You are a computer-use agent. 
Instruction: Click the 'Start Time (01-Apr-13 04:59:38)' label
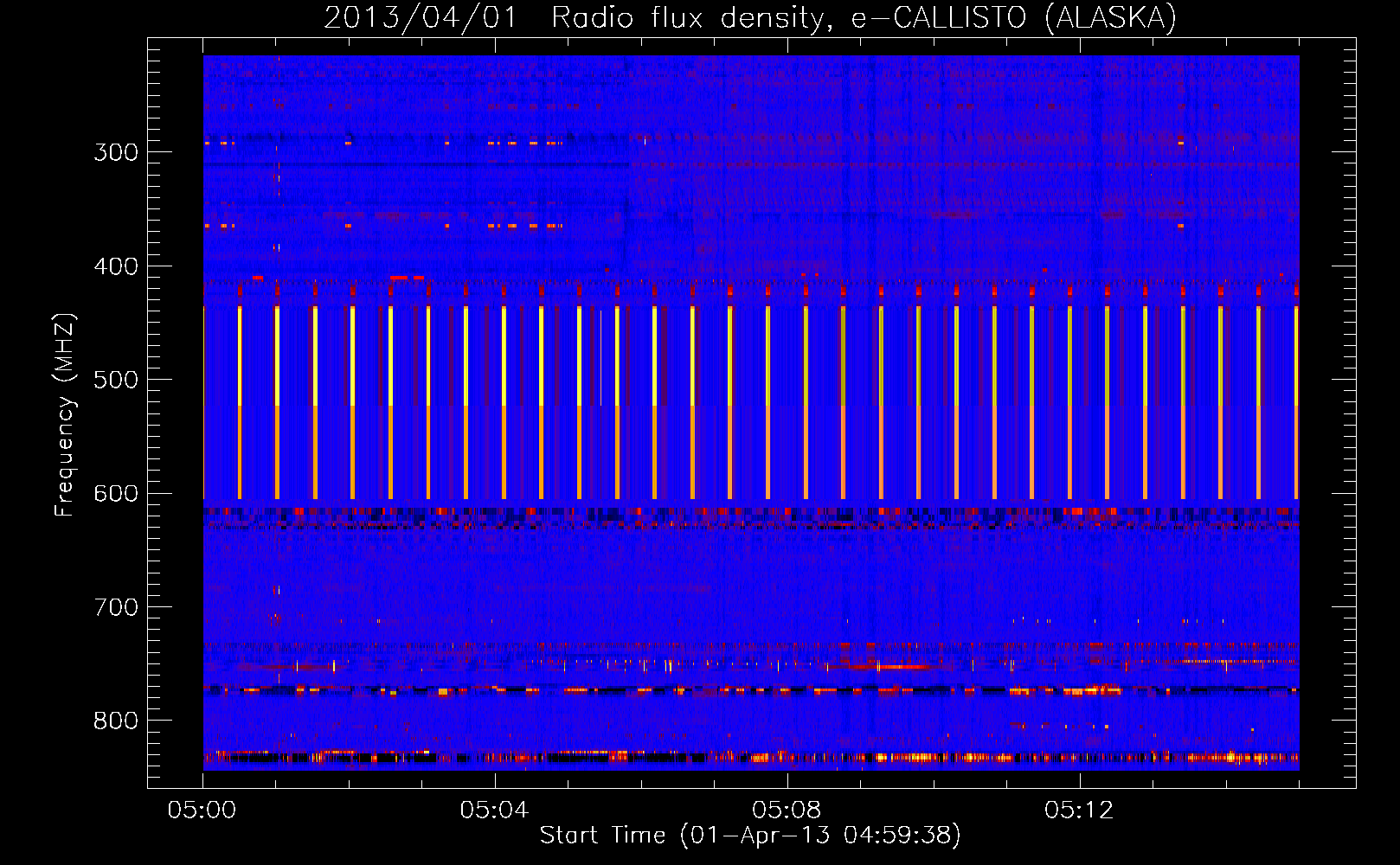coord(750,836)
